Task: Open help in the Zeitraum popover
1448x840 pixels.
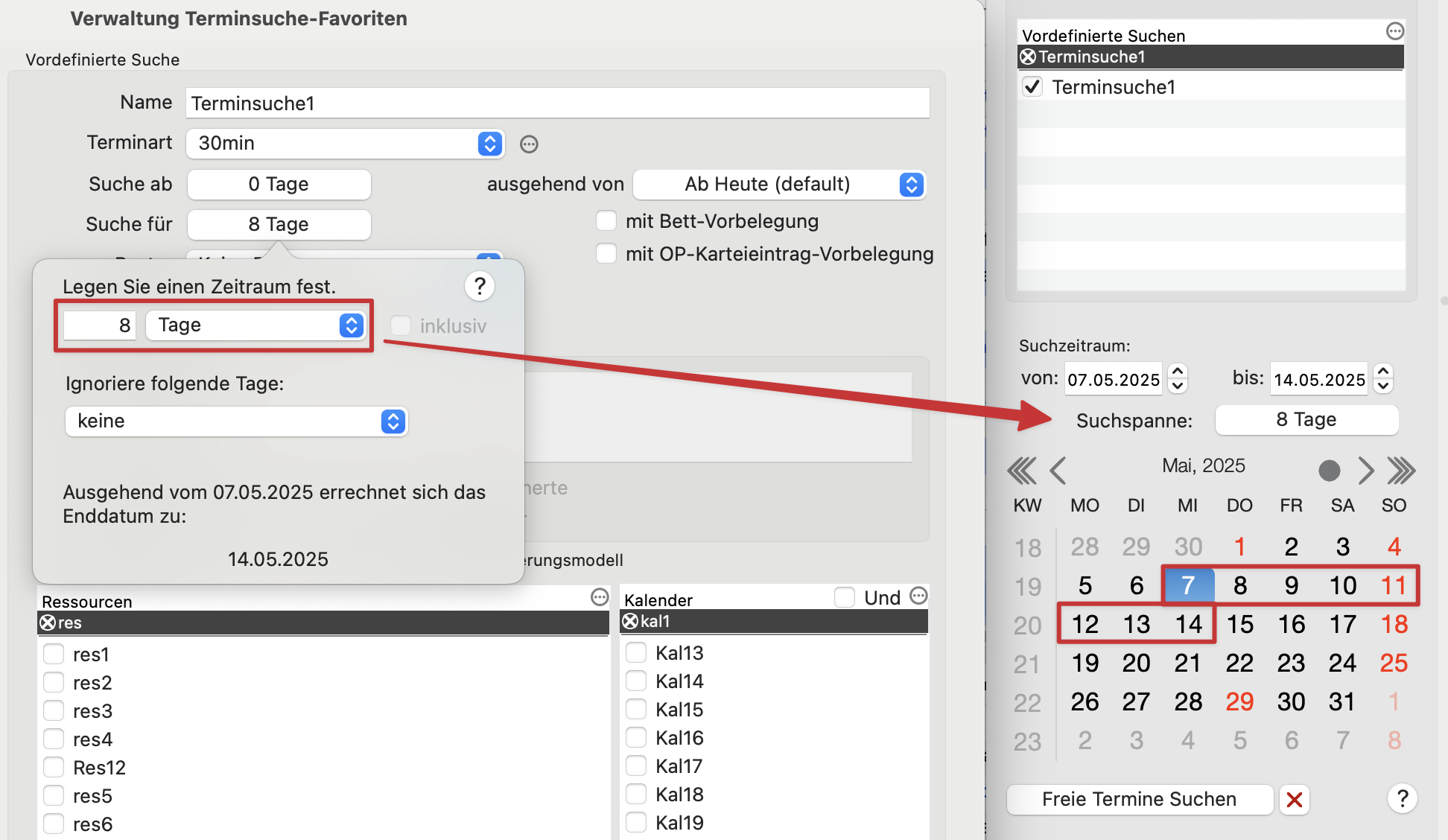Action: click(480, 286)
